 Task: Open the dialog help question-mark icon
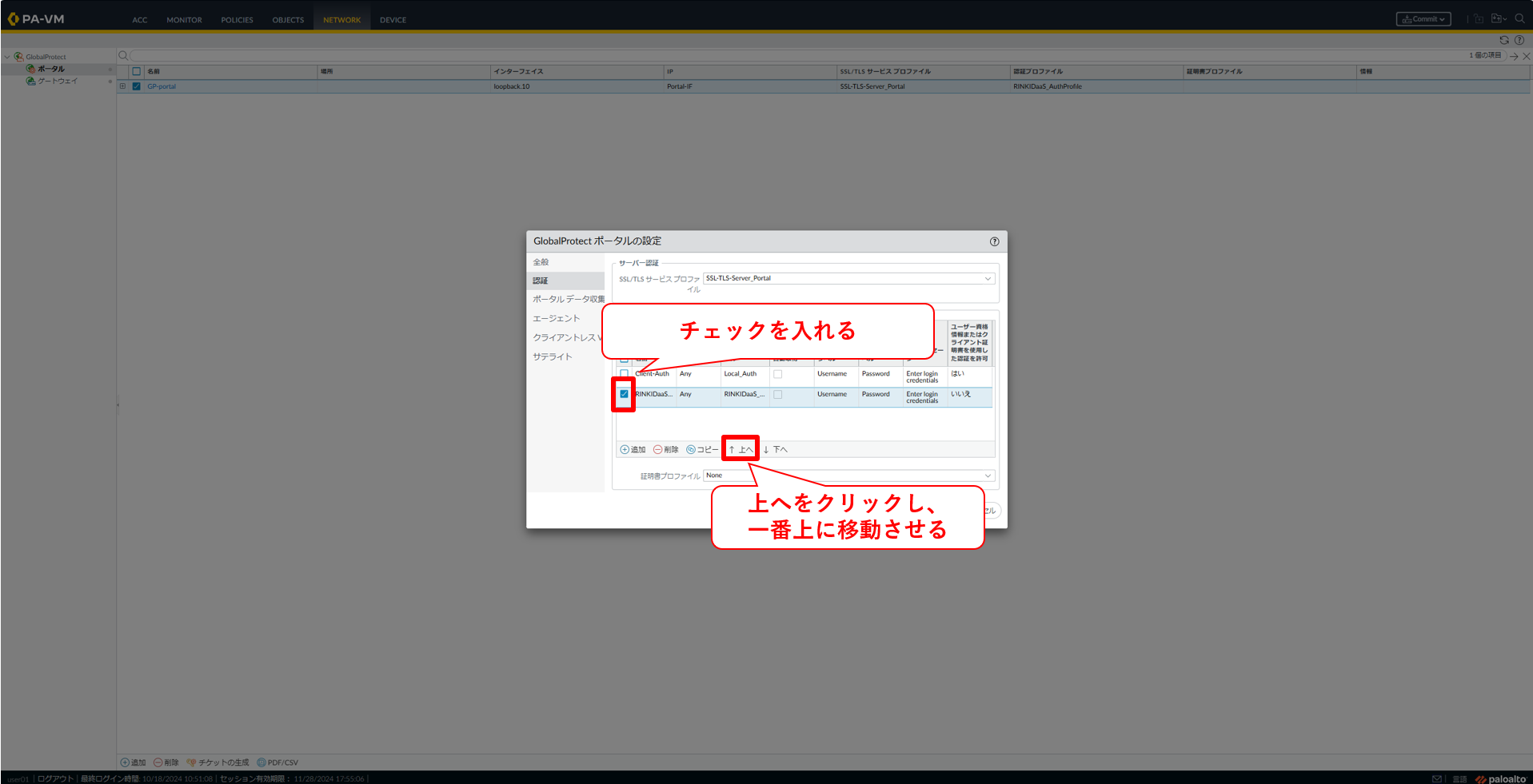pos(994,241)
